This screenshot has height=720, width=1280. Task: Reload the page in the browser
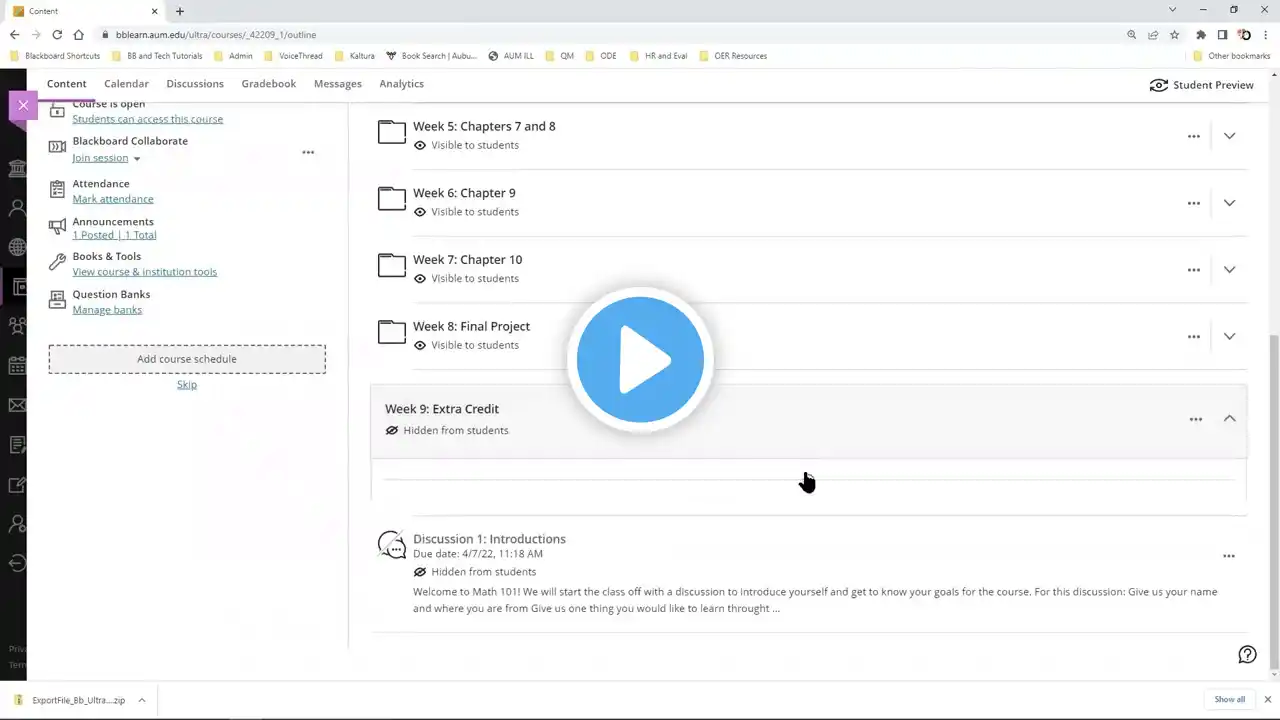tap(57, 35)
